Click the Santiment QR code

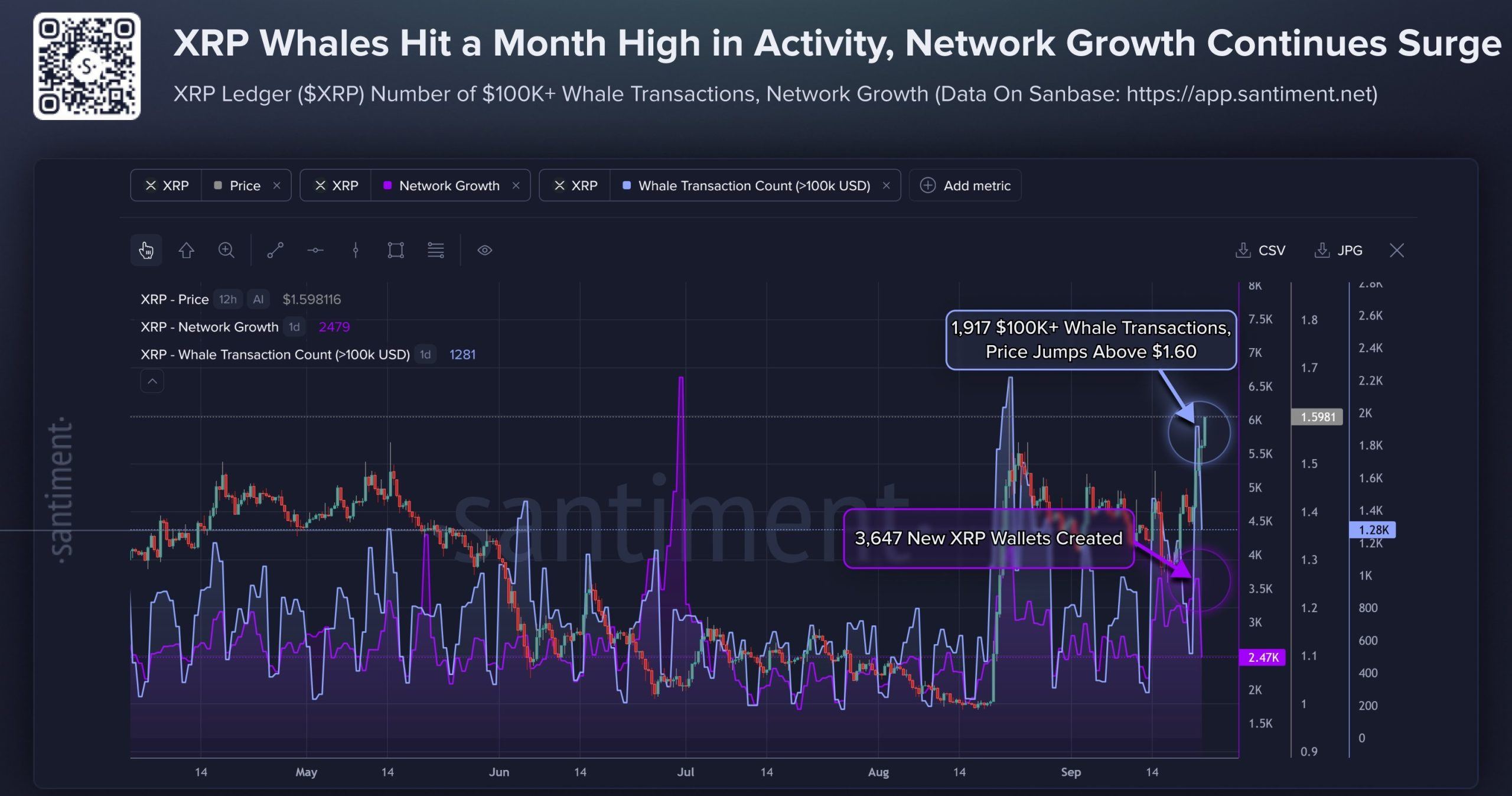pos(87,66)
